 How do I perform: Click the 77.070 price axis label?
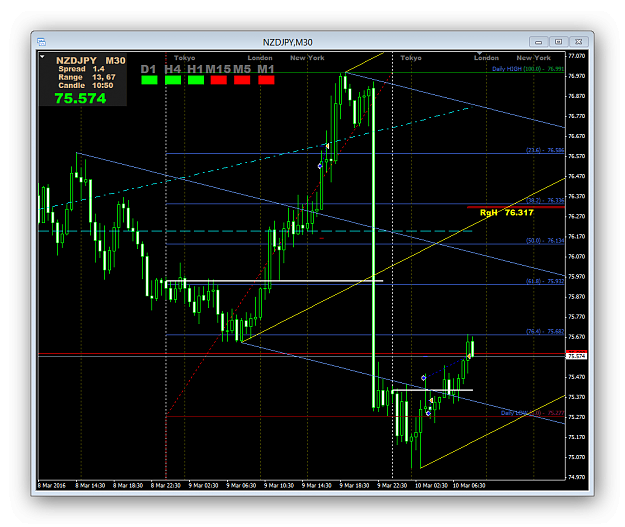pos(576,56)
